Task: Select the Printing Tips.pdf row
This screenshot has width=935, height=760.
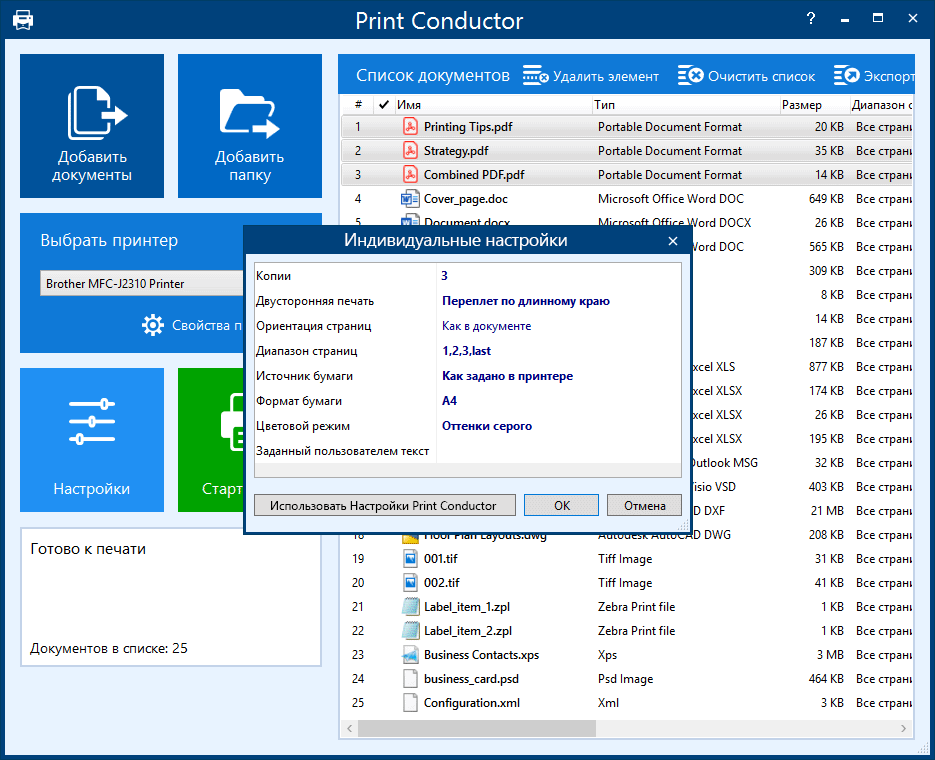Action: (627, 126)
